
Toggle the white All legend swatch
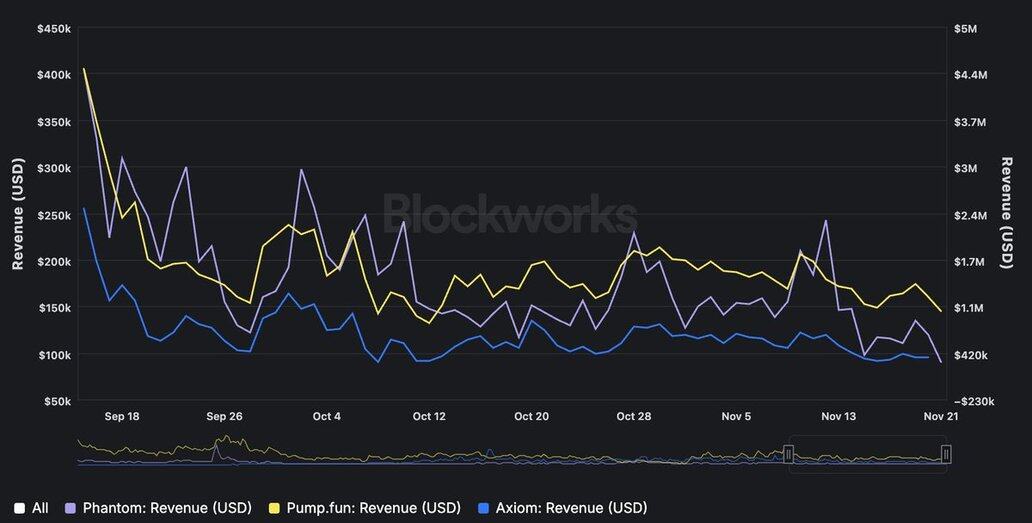(x=19, y=508)
